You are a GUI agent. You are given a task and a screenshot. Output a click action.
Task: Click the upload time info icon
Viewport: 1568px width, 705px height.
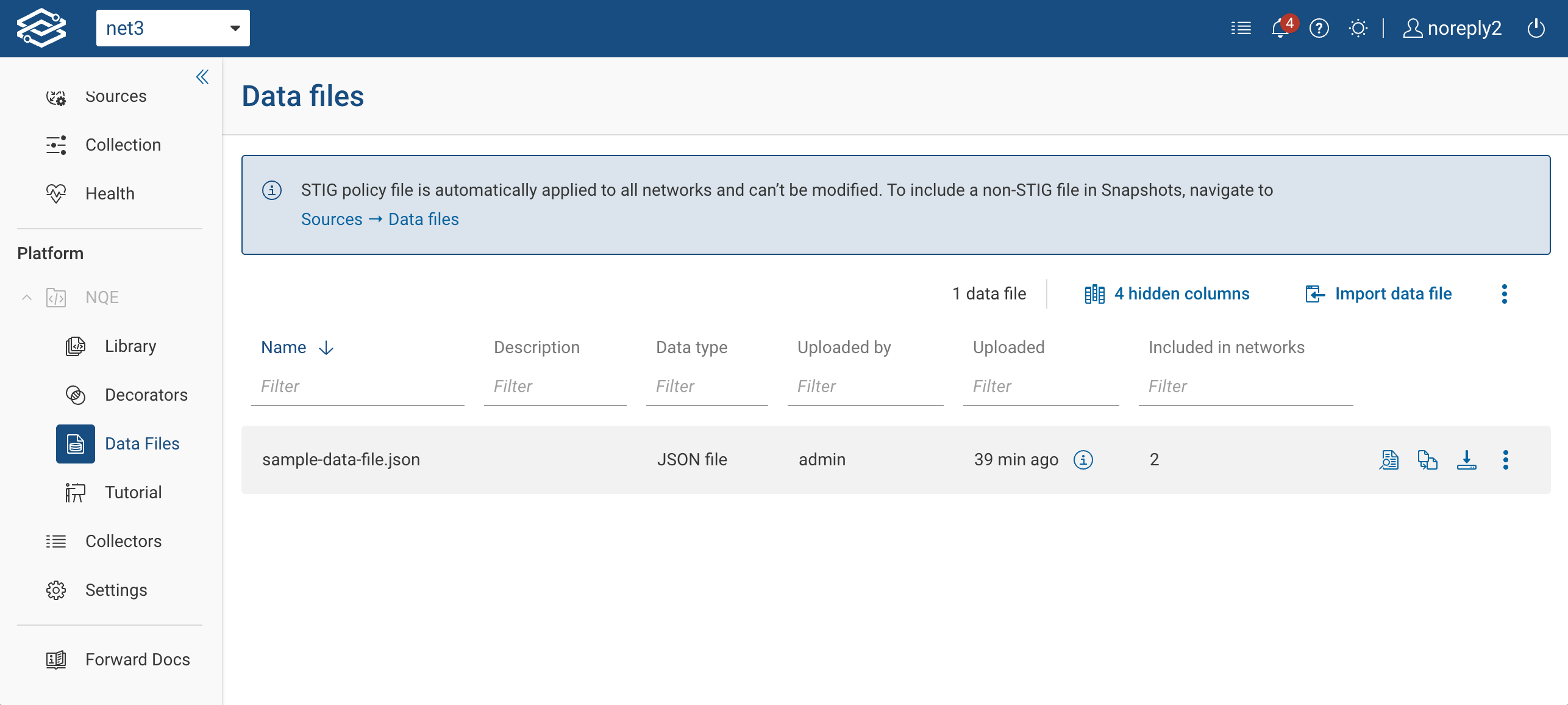(x=1083, y=460)
